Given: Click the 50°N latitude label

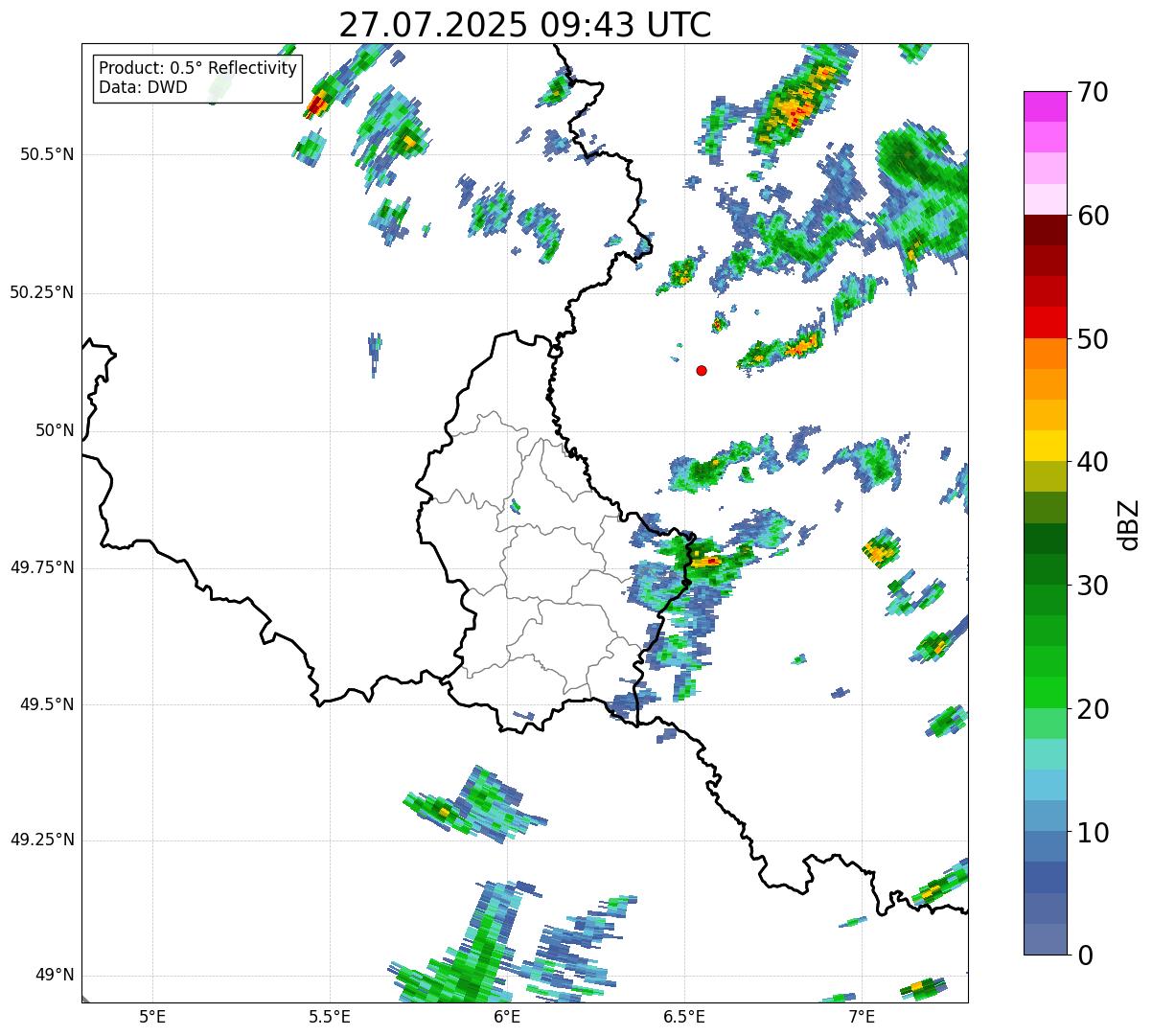Looking at the screenshot, I should (x=55, y=430).
